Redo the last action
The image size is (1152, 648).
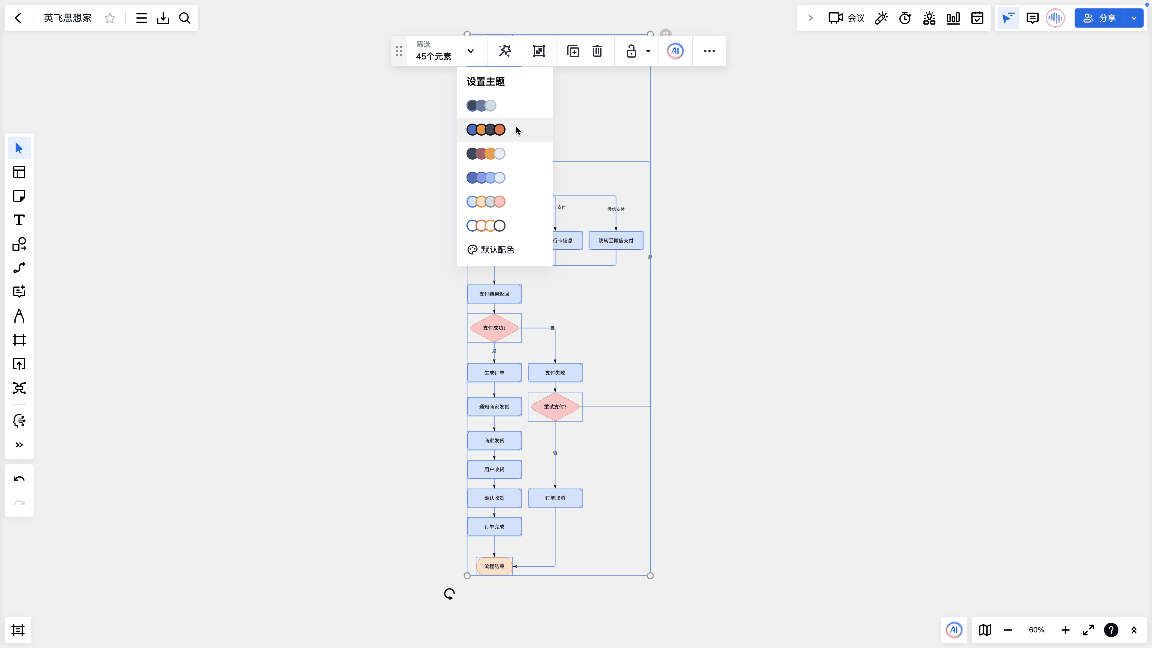pos(19,503)
